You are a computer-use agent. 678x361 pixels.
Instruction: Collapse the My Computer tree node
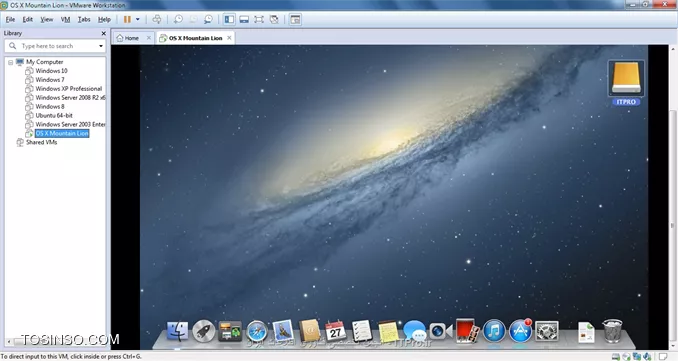10,62
